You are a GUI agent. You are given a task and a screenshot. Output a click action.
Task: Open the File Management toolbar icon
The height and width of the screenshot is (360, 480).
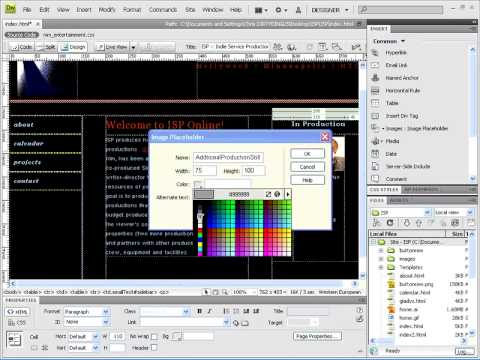click(278, 47)
